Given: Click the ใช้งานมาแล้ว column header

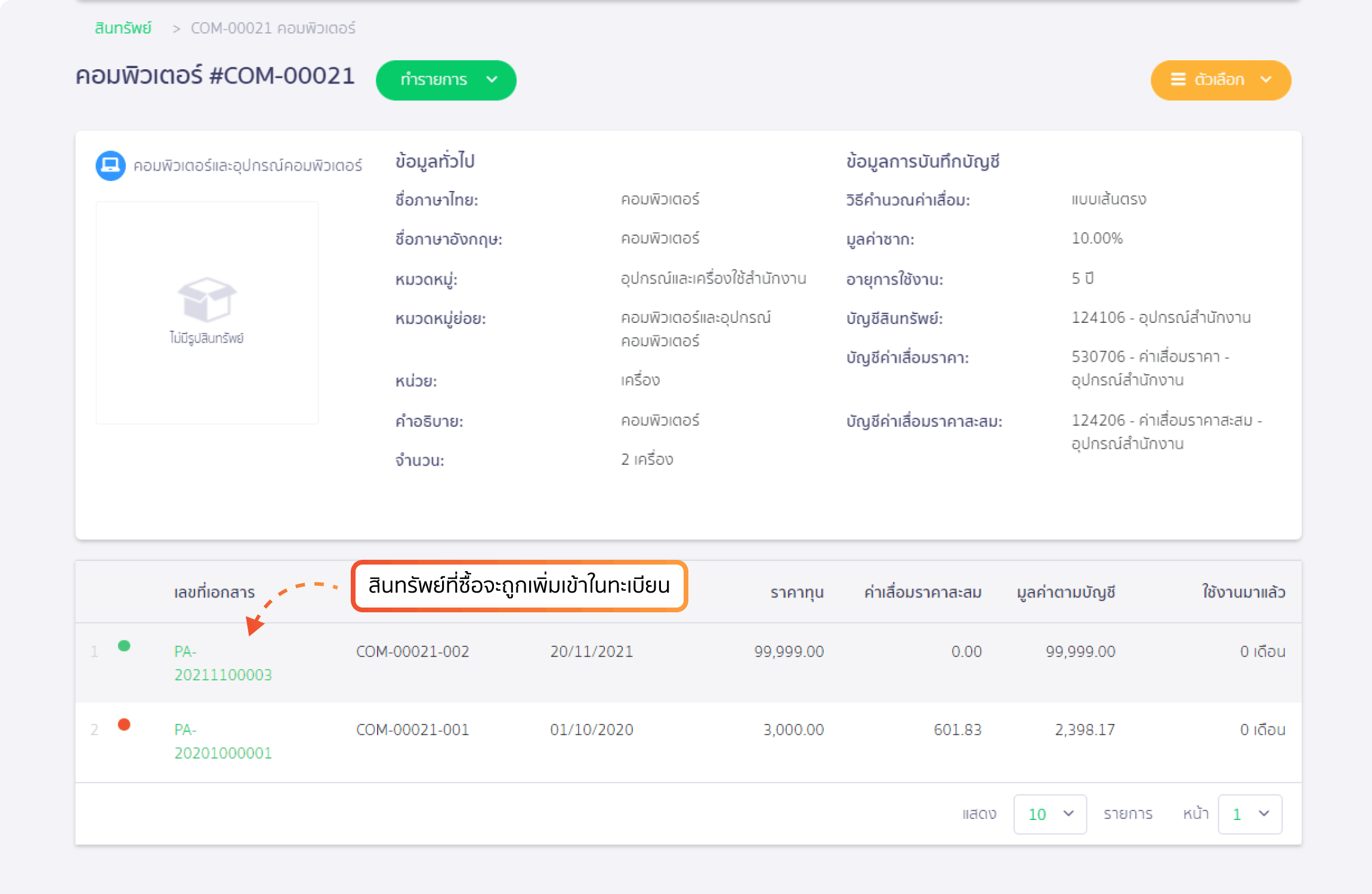Looking at the screenshot, I should (1243, 593).
